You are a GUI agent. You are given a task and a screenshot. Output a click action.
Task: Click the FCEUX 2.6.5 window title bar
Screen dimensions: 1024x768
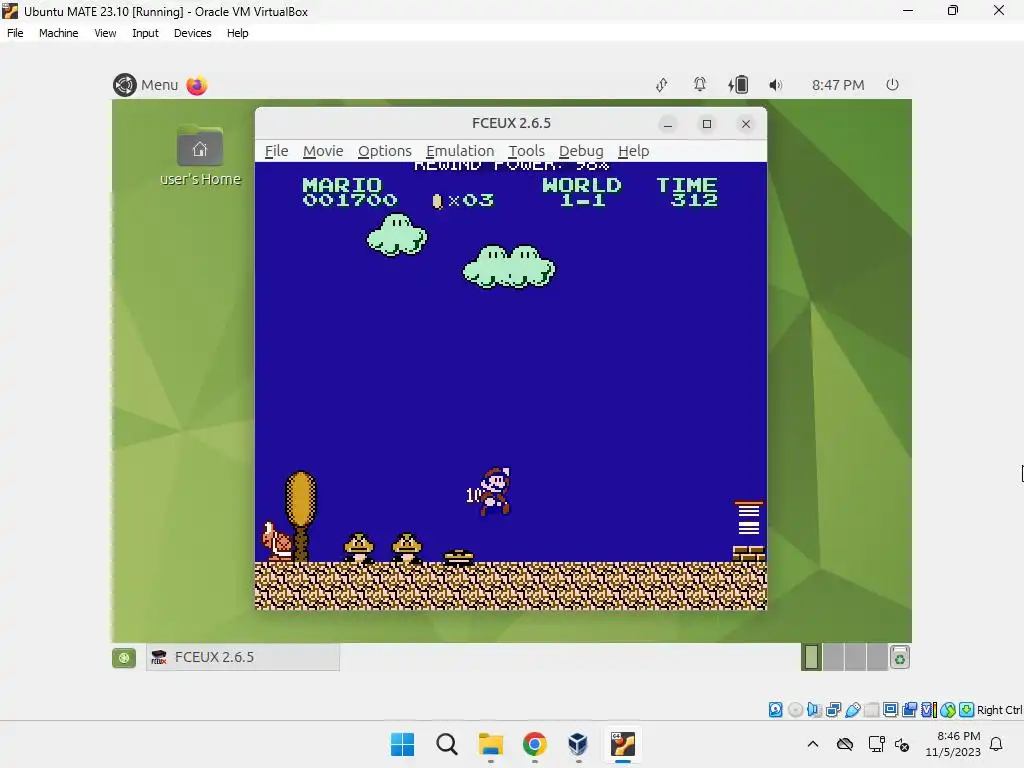[x=511, y=123]
